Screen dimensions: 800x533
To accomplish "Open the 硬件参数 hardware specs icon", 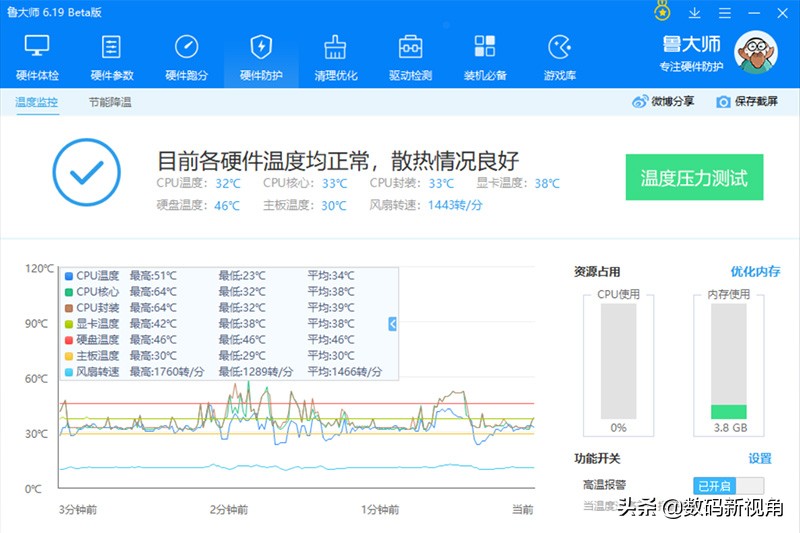I will (111, 47).
